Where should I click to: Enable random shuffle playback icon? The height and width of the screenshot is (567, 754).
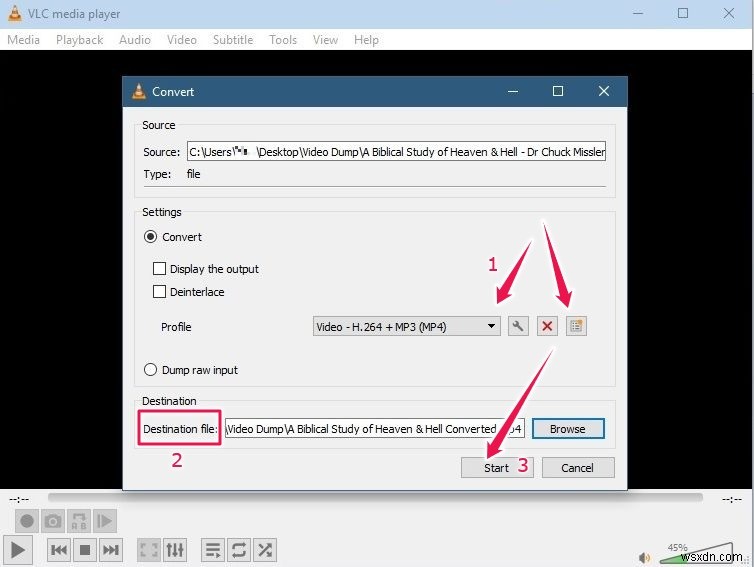click(264, 550)
